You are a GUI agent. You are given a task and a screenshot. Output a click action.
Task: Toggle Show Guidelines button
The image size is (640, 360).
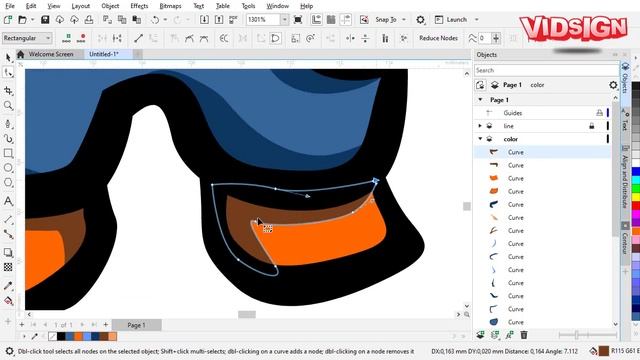tap(346, 20)
